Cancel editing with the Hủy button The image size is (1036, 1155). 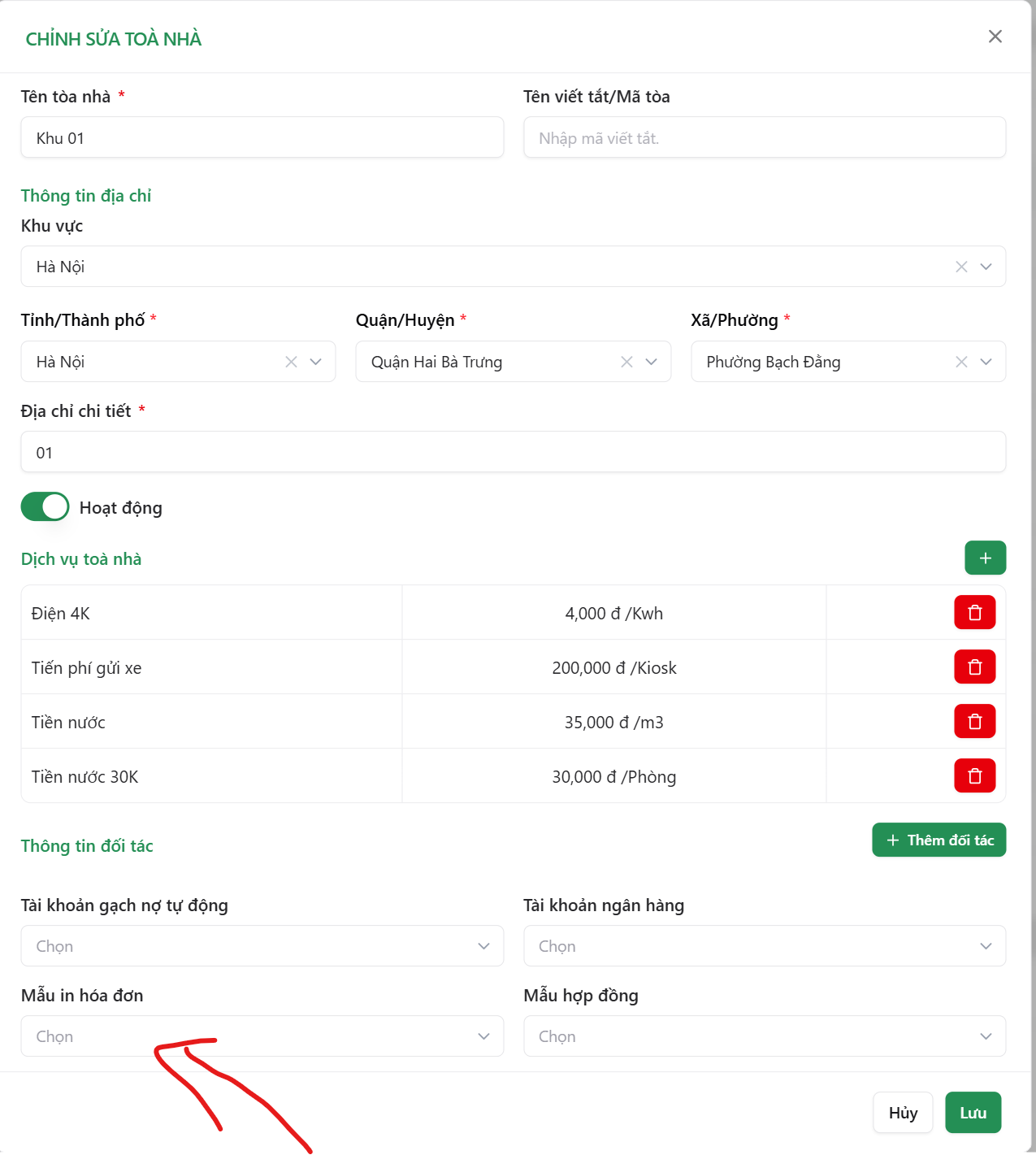tap(903, 1113)
